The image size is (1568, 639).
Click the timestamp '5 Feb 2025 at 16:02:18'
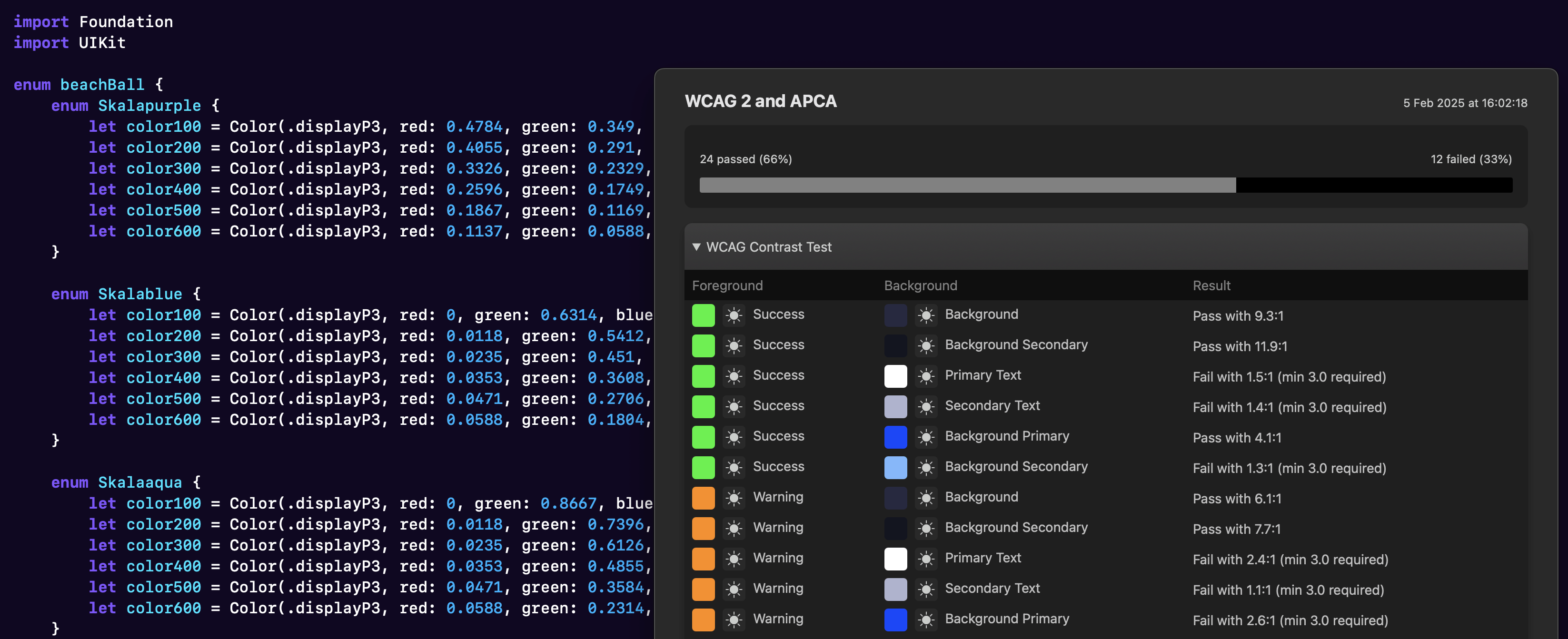click(x=1464, y=103)
